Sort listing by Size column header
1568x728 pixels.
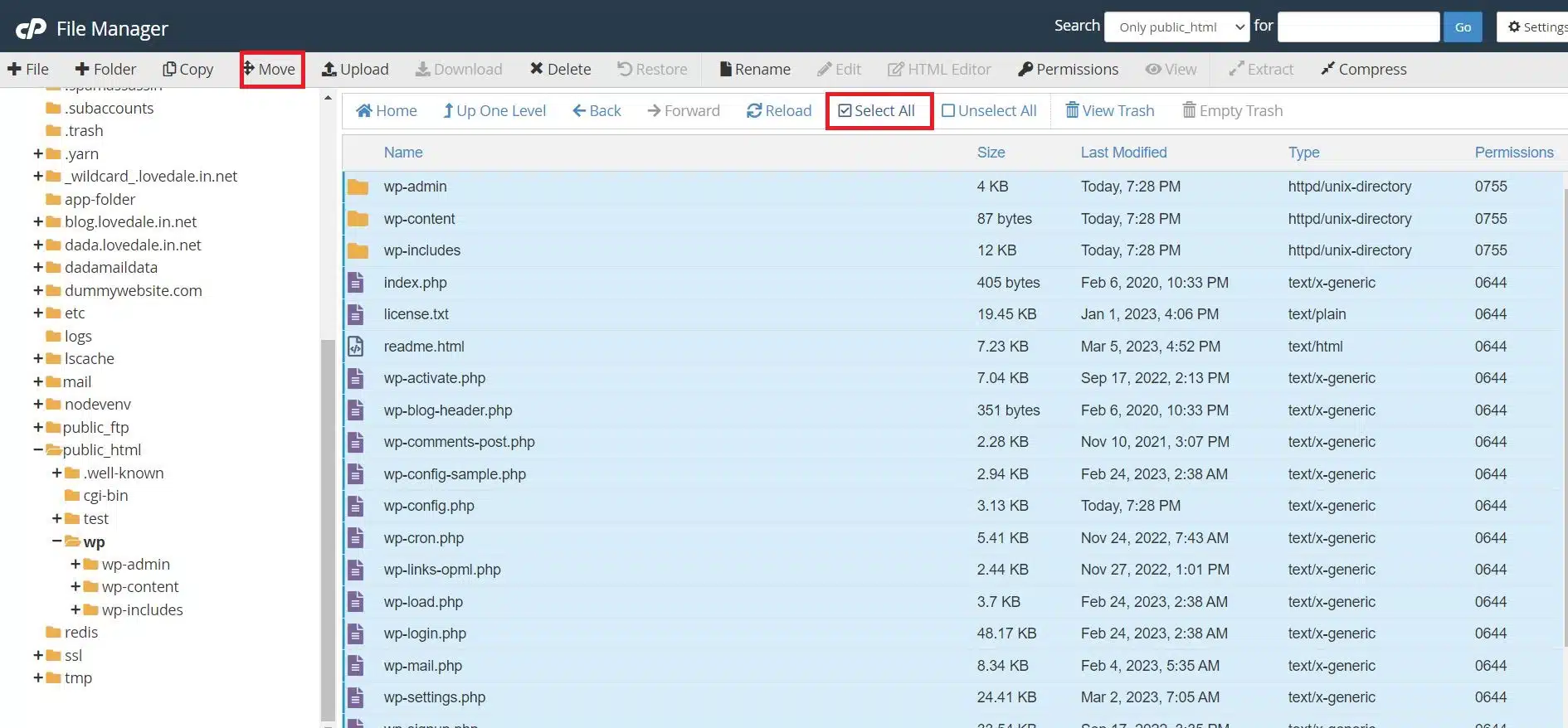coord(991,153)
